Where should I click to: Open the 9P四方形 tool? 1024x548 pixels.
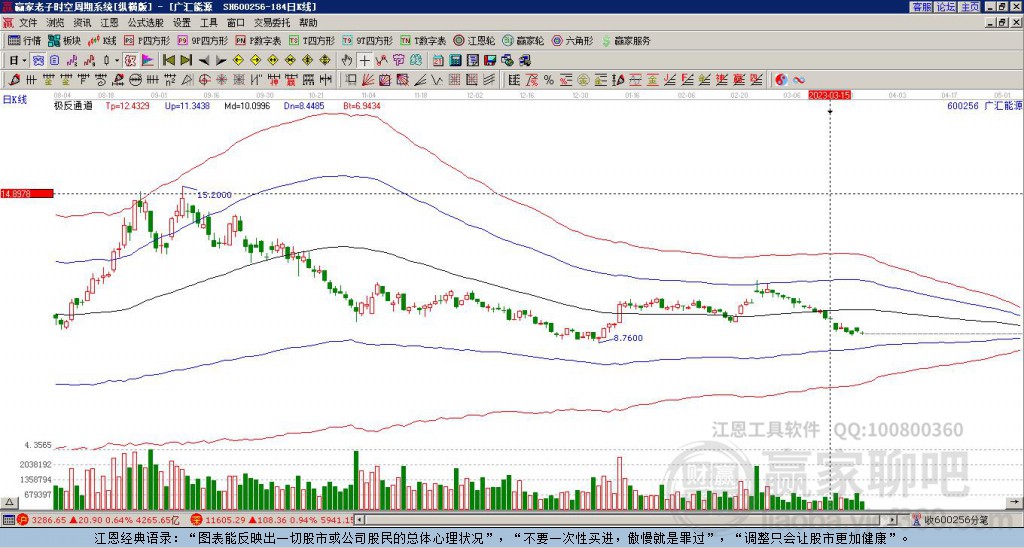202,40
